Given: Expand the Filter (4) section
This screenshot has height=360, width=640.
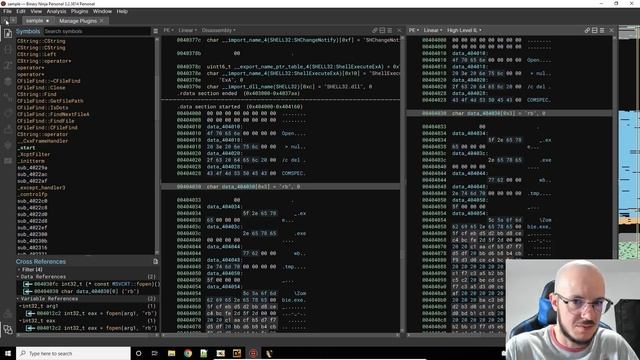Looking at the screenshot, I should pos(19,269).
